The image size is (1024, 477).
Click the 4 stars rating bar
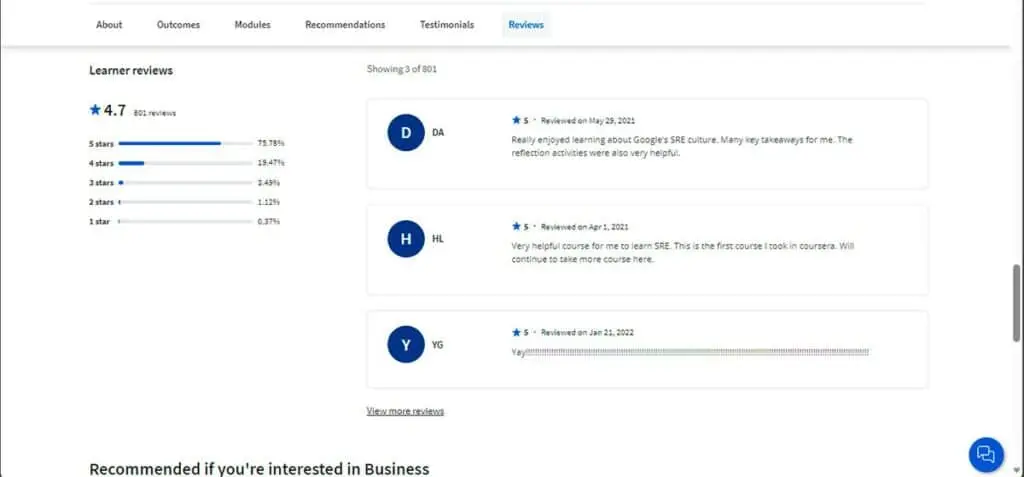click(185, 163)
